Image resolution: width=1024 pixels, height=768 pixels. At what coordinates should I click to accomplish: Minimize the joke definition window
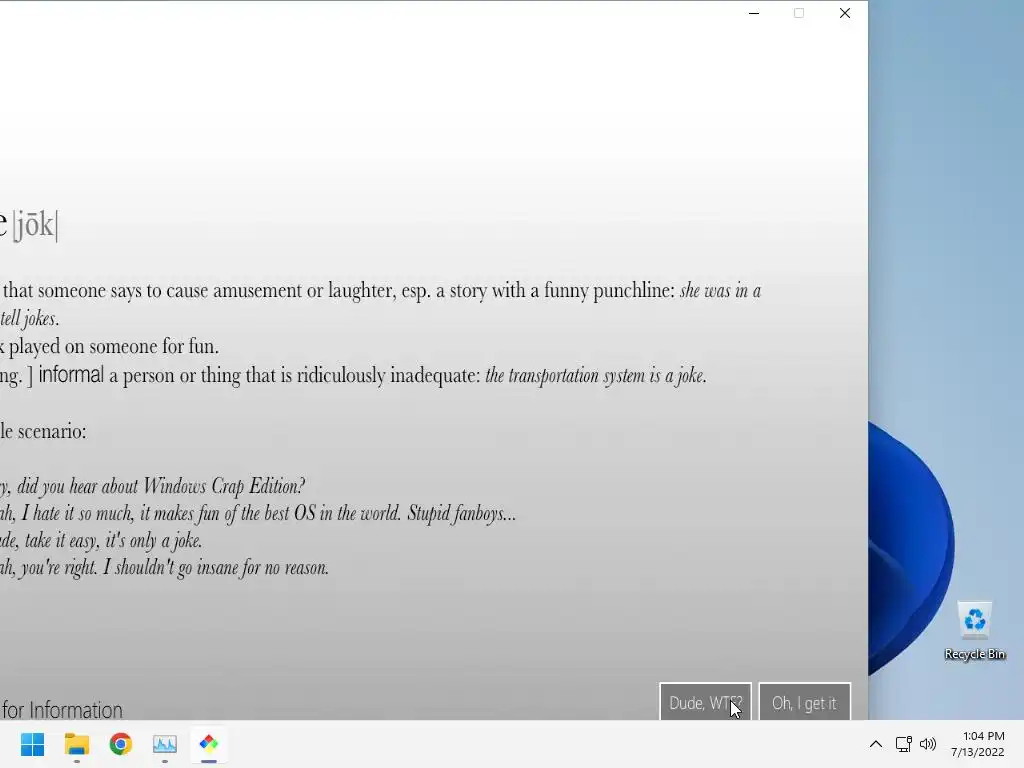[x=754, y=13]
